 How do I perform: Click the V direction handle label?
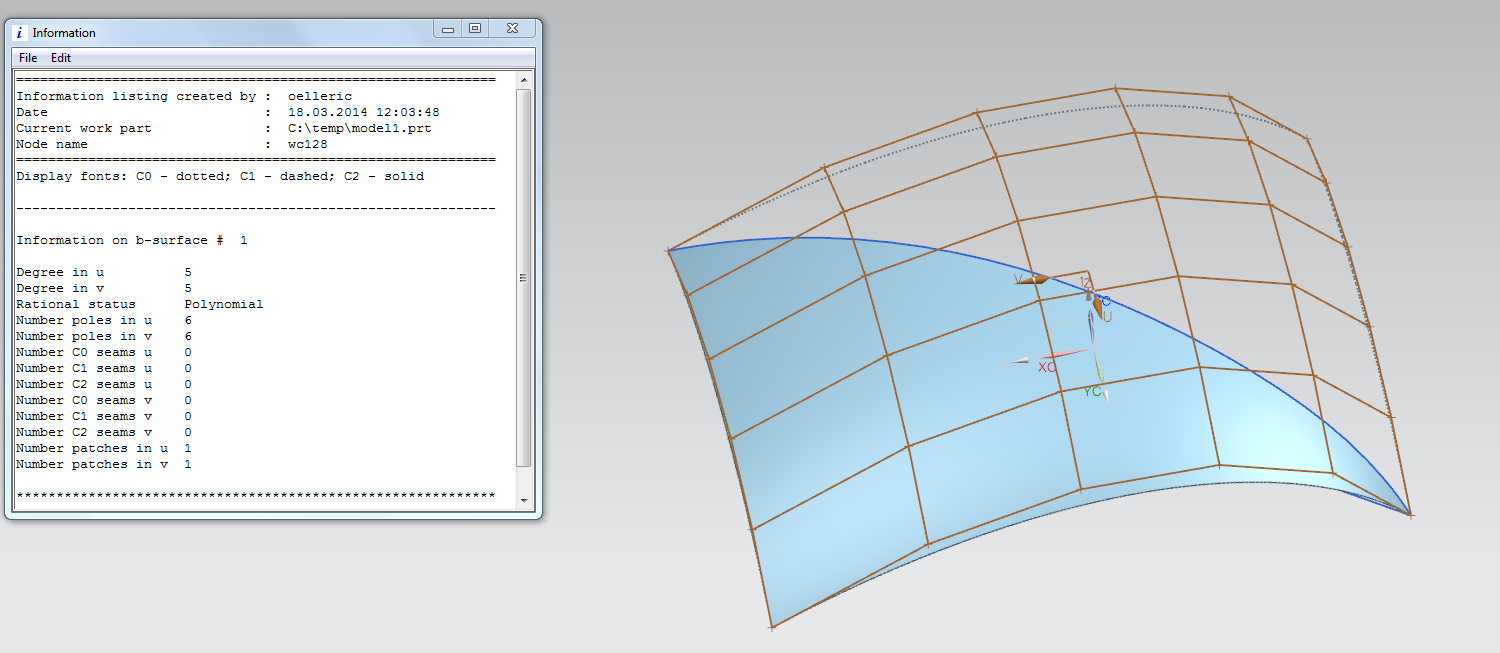click(1018, 279)
